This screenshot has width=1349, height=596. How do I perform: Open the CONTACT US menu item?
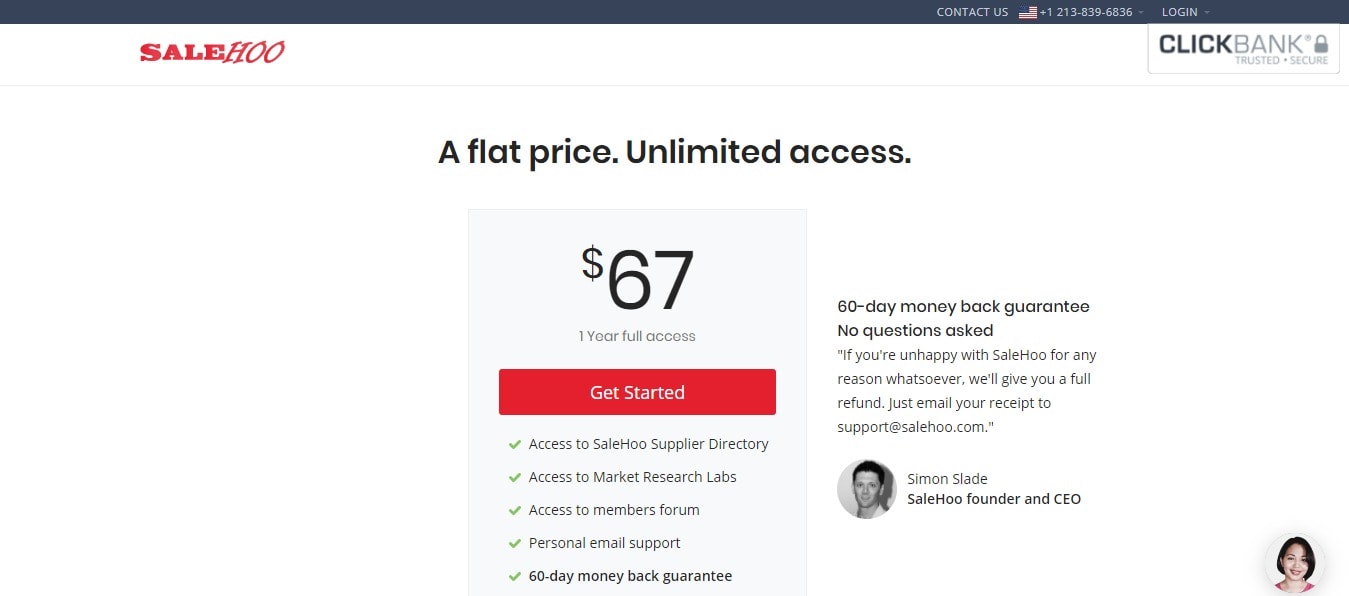point(972,12)
